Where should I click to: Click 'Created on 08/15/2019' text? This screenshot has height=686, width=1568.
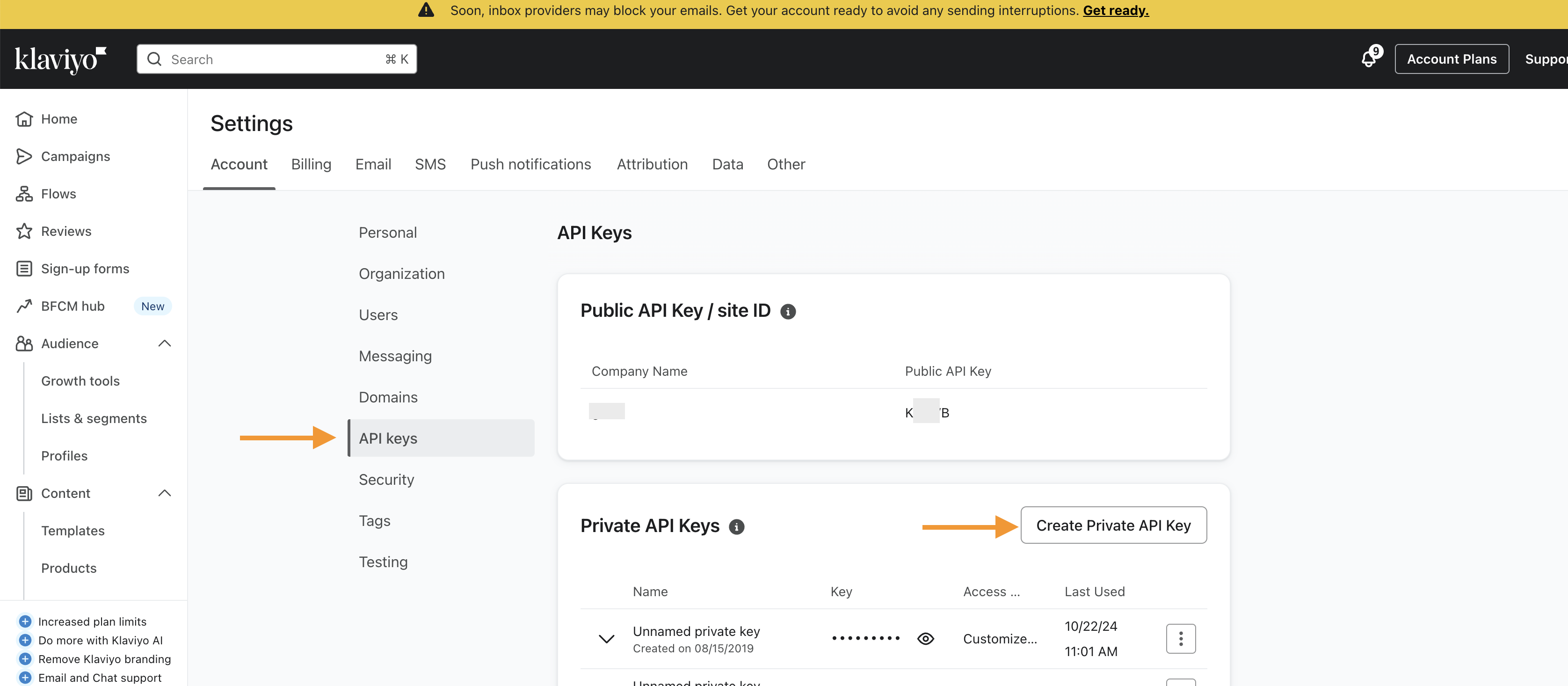pos(693,649)
